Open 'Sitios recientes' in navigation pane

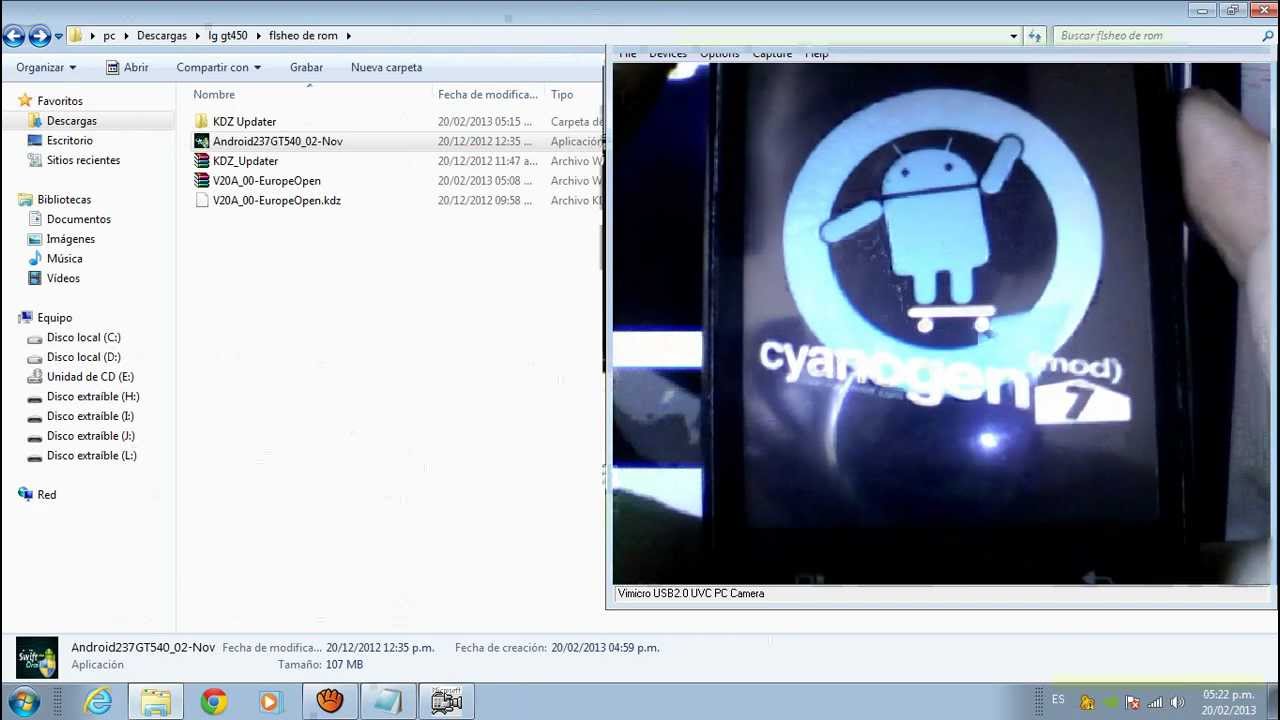(83, 160)
